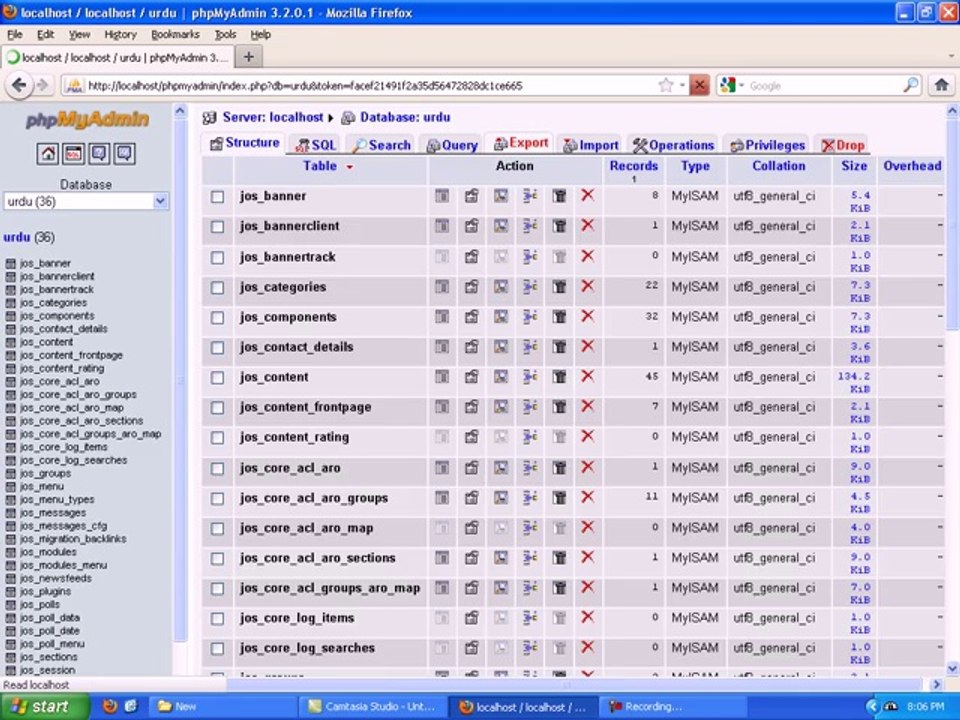Open phpMyAdmin Home icon in sidebar
Viewport: 960px width, 720px height.
tap(47, 153)
